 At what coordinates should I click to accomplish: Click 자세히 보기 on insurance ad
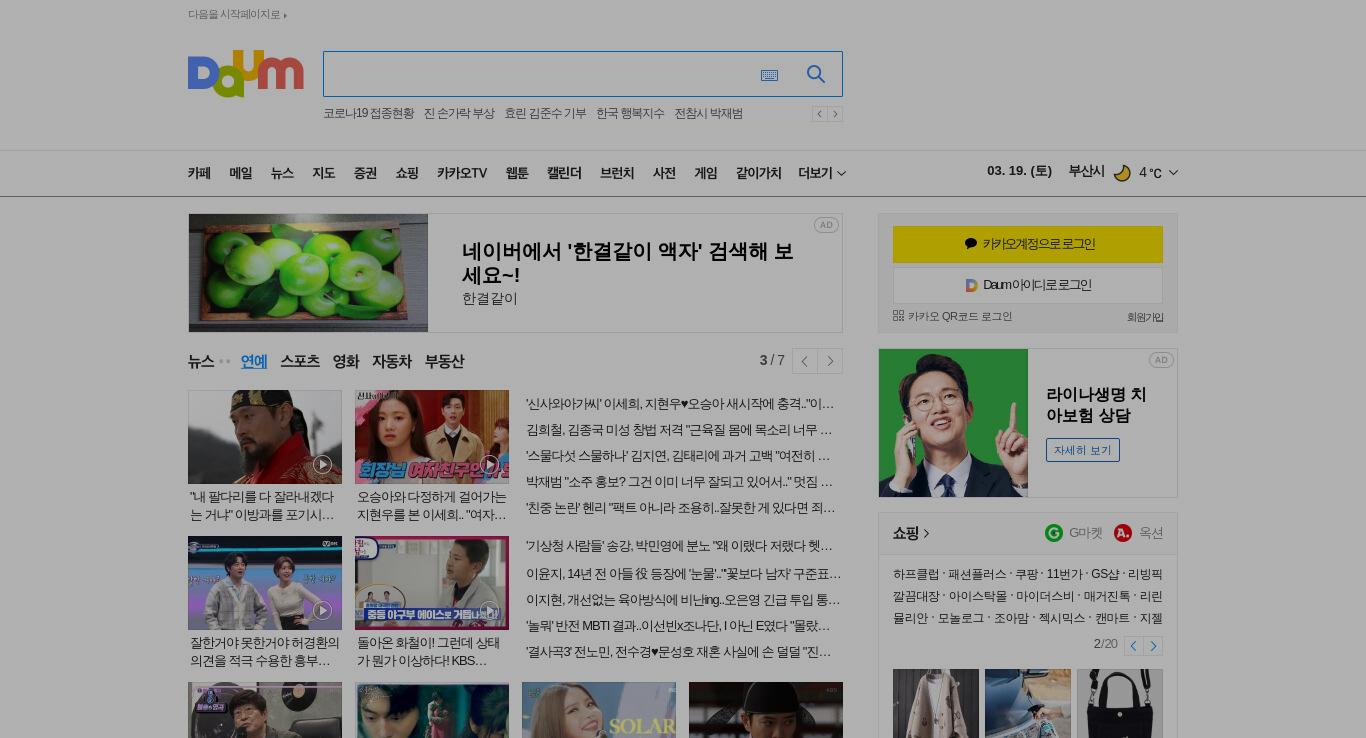click(1083, 450)
